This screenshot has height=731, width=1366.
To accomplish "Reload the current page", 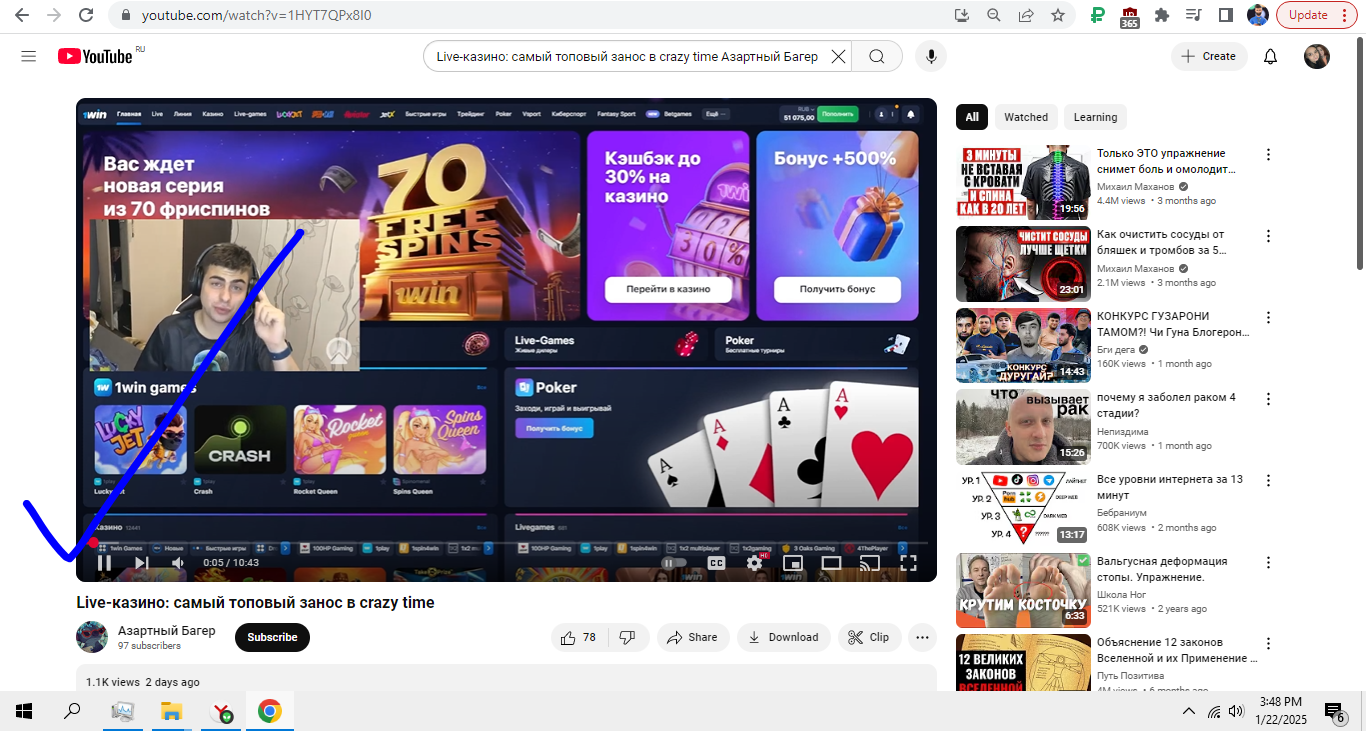I will [86, 15].
